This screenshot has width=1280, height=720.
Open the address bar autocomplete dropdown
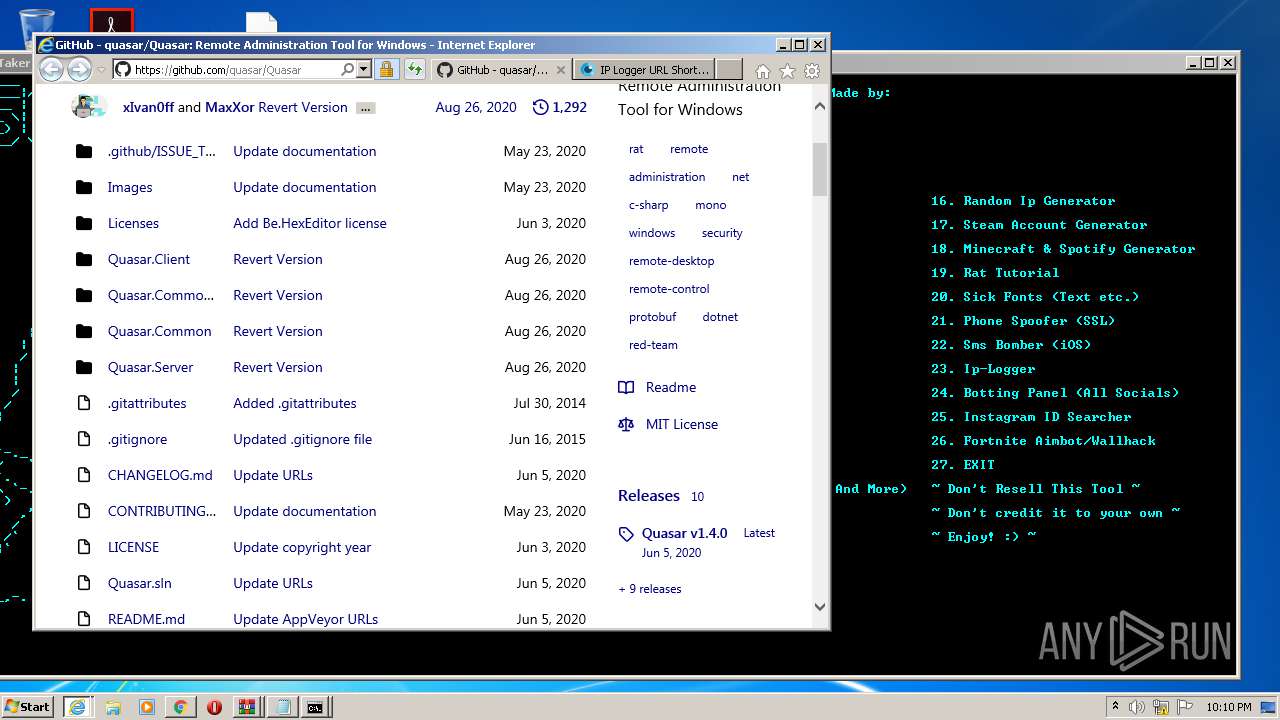click(x=363, y=70)
